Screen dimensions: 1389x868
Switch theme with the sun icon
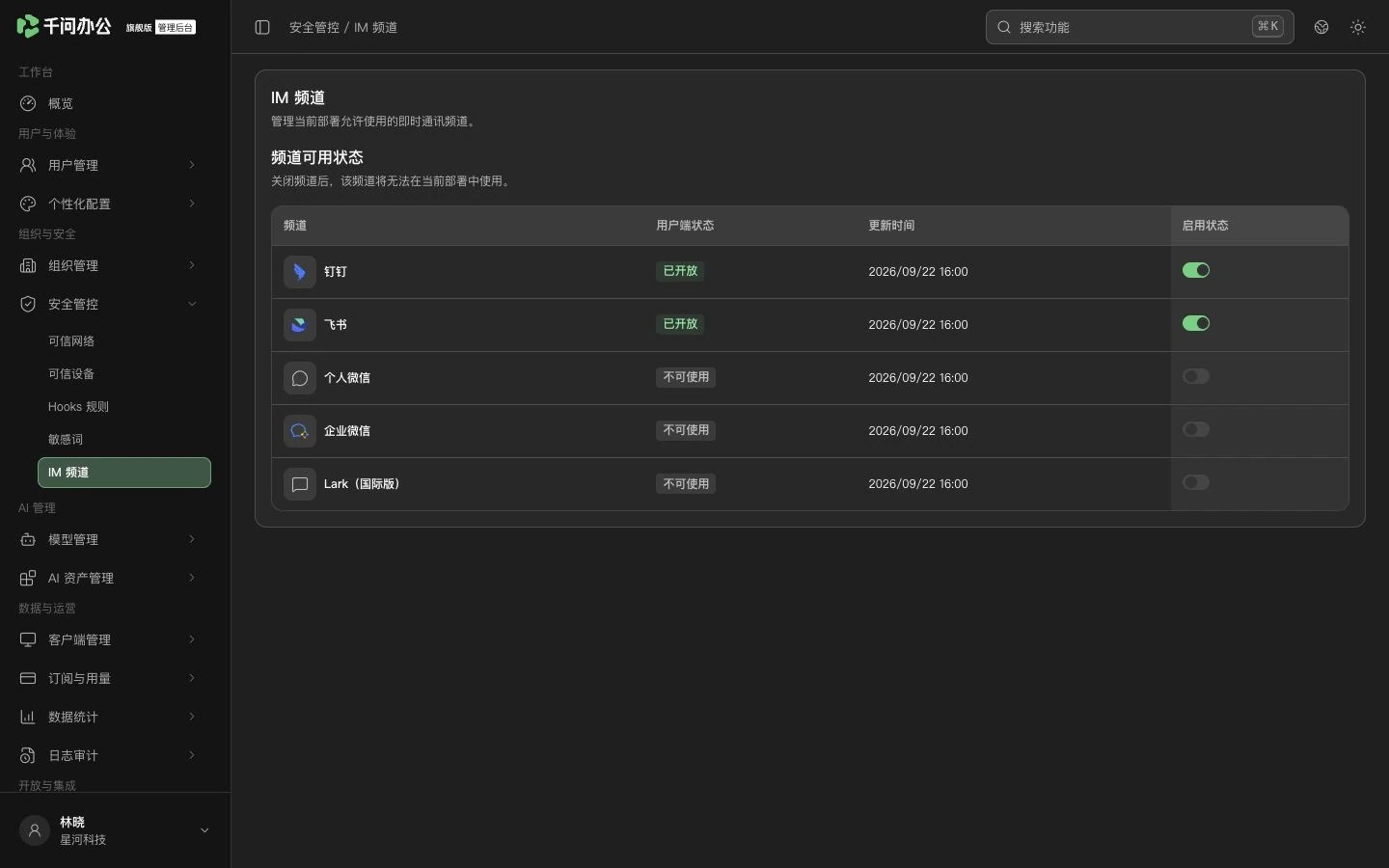1358,27
